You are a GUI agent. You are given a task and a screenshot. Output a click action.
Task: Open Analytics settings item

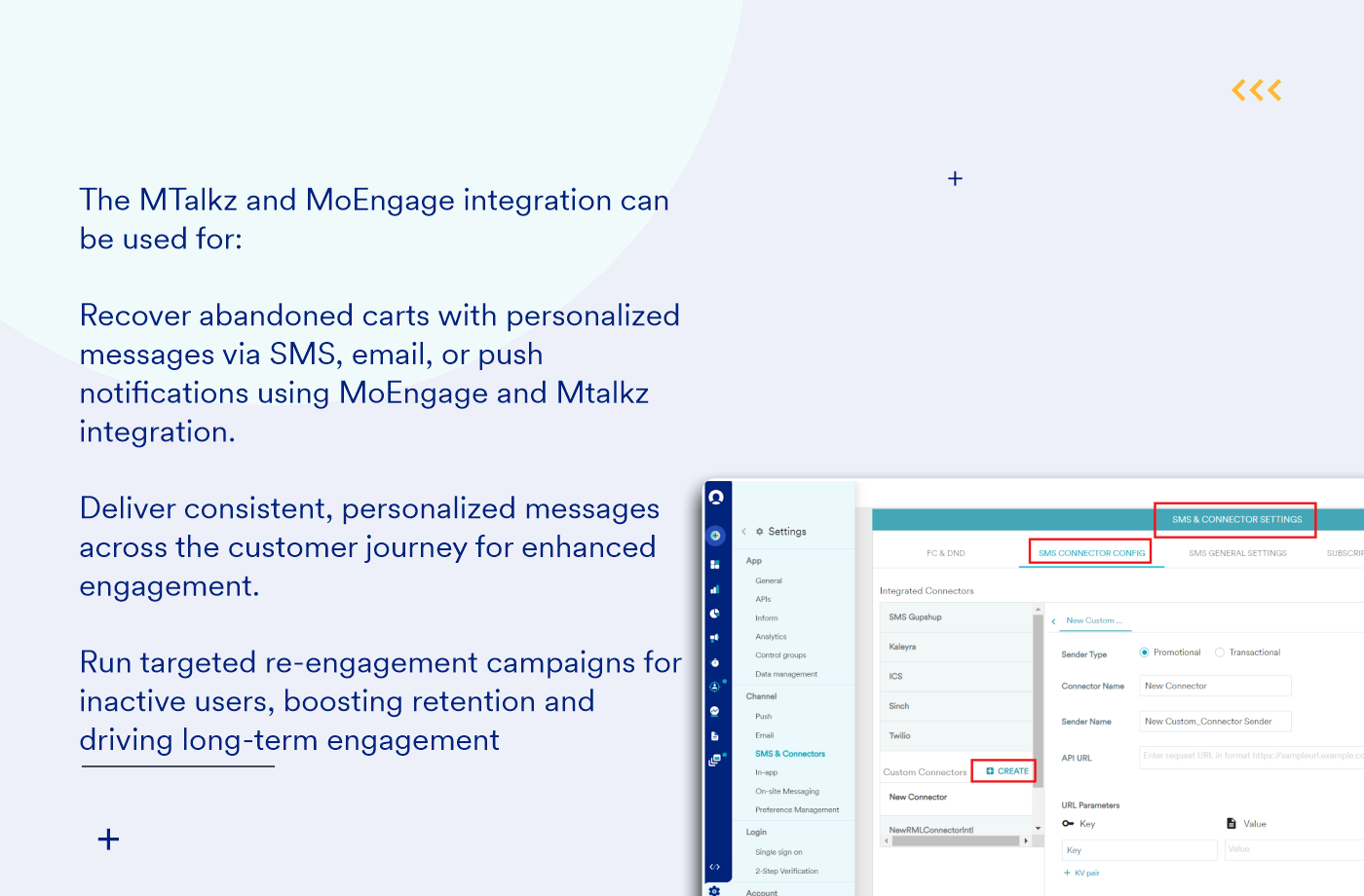[771, 637]
